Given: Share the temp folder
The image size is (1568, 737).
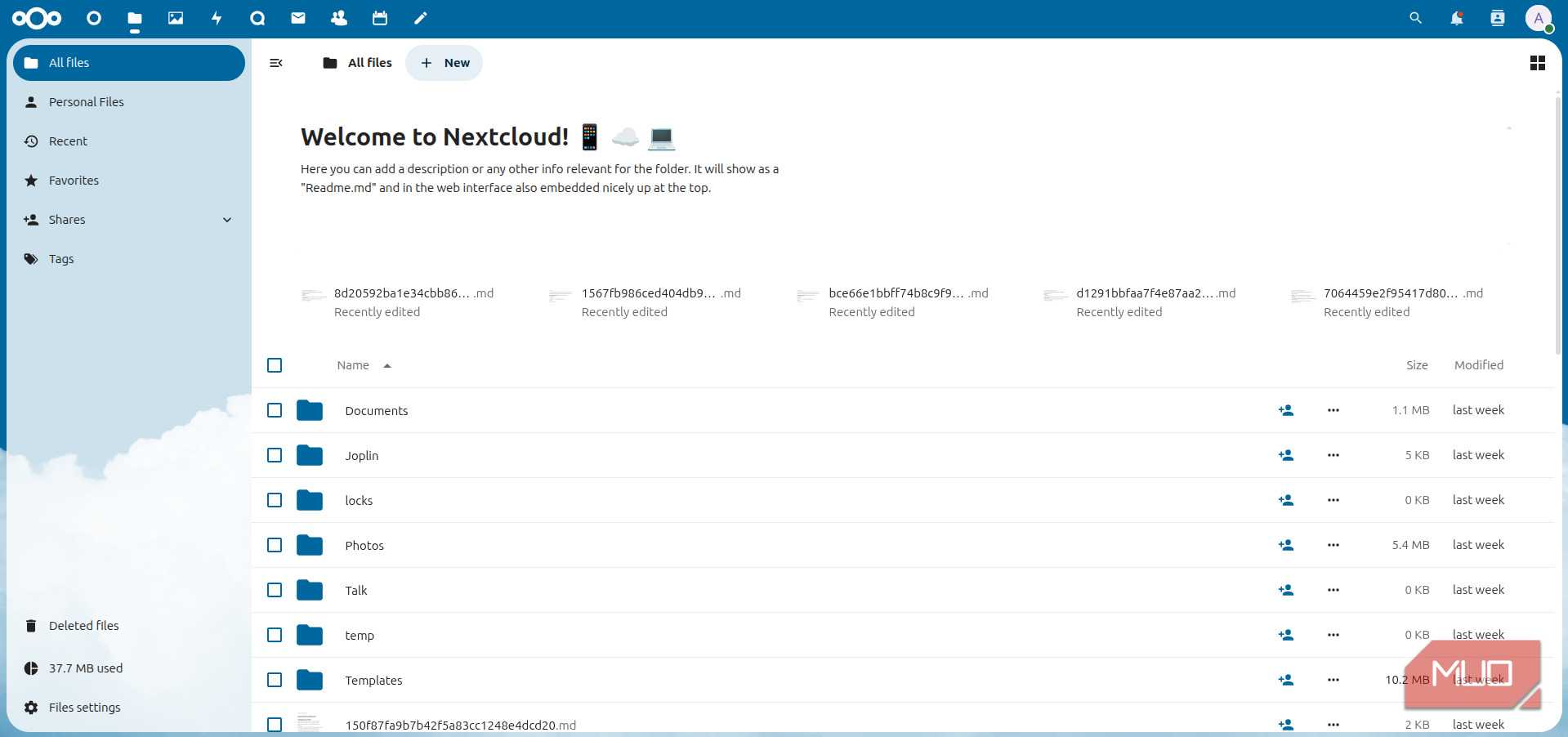Looking at the screenshot, I should pos(1286,635).
